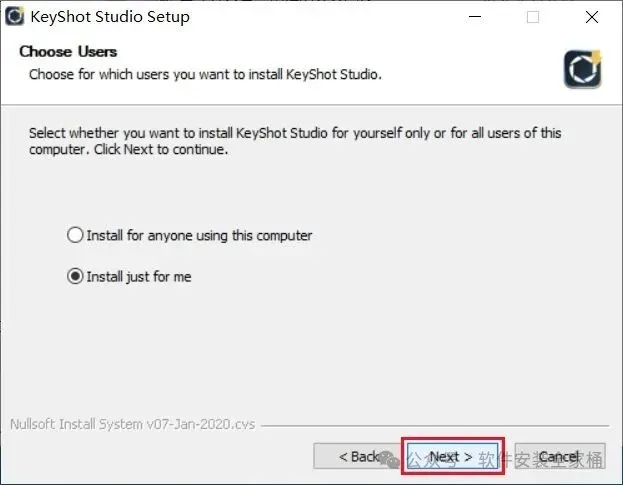The height and width of the screenshot is (485, 623).
Task: Click the 'Choose Users' bold heading
Action: coord(68,52)
